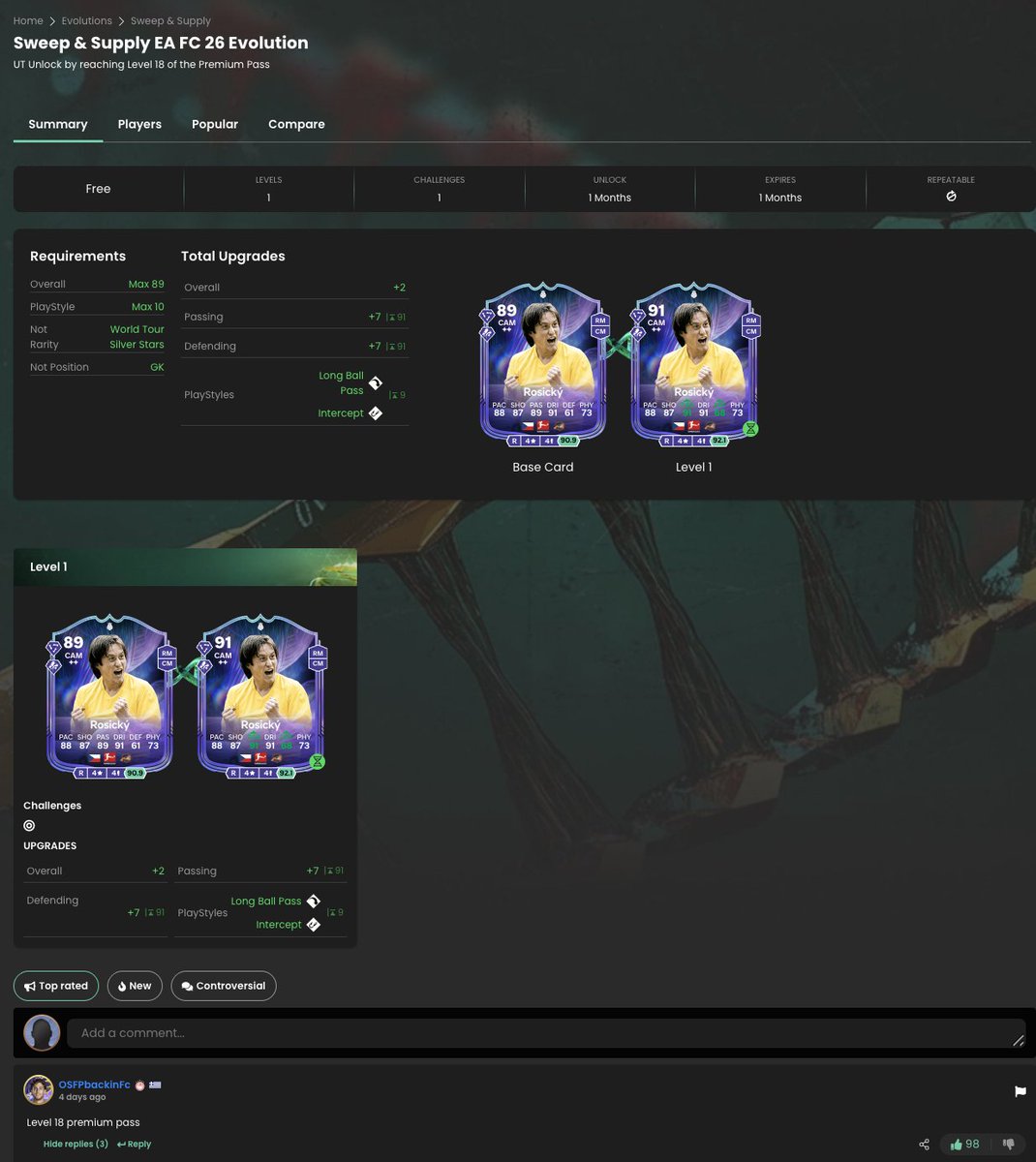Click the World Tour rarity requirement

pos(137,329)
